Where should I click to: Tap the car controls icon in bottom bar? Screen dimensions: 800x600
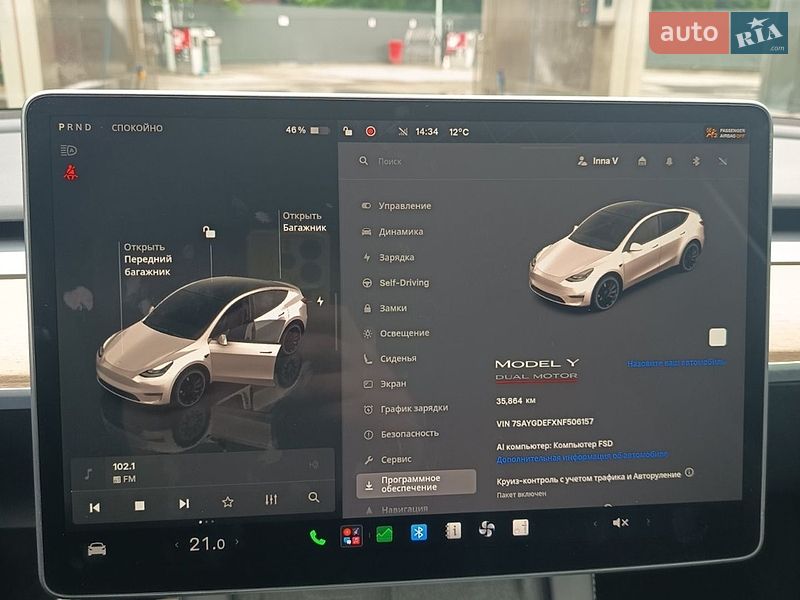tap(97, 549)
